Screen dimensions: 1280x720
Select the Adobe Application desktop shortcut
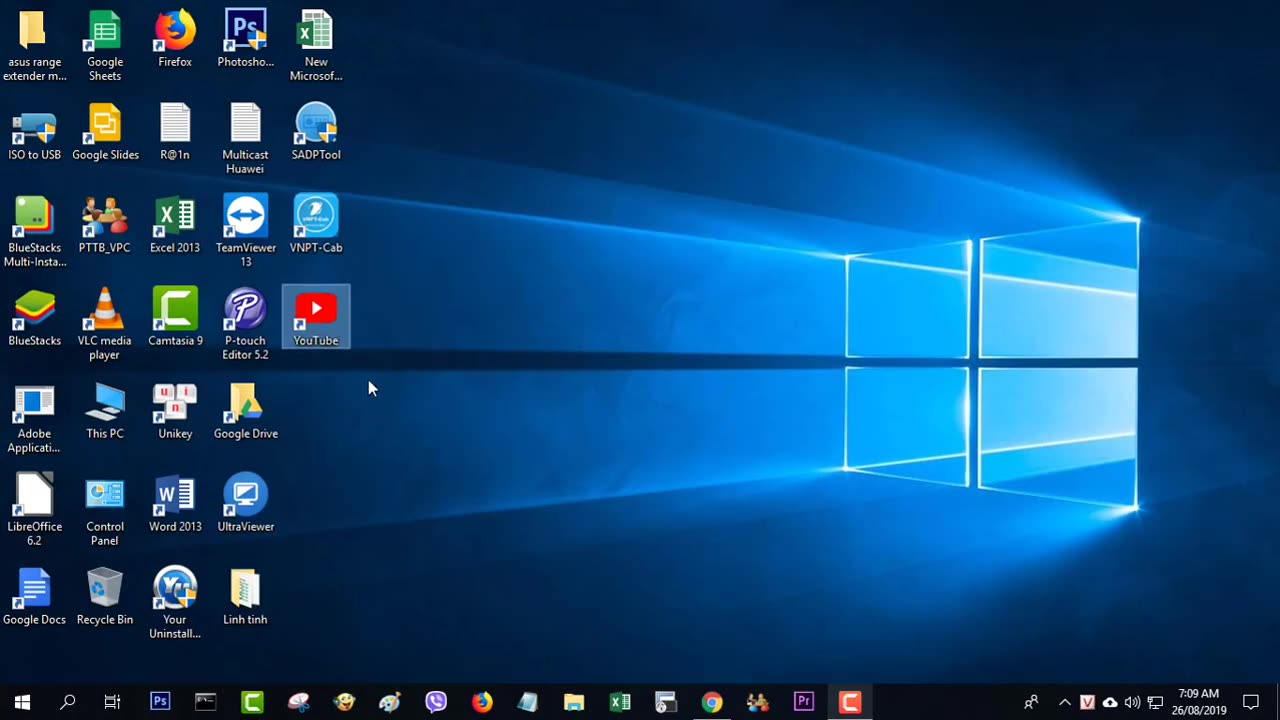click(34, 418)
